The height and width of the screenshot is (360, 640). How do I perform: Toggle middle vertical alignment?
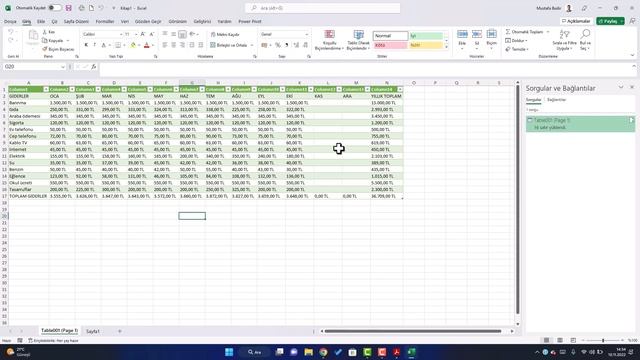click(x=173, y=34)
